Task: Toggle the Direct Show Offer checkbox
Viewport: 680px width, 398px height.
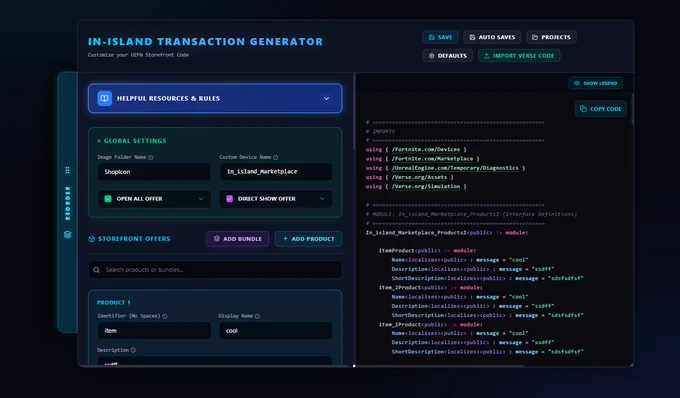Action: [229, 199]
